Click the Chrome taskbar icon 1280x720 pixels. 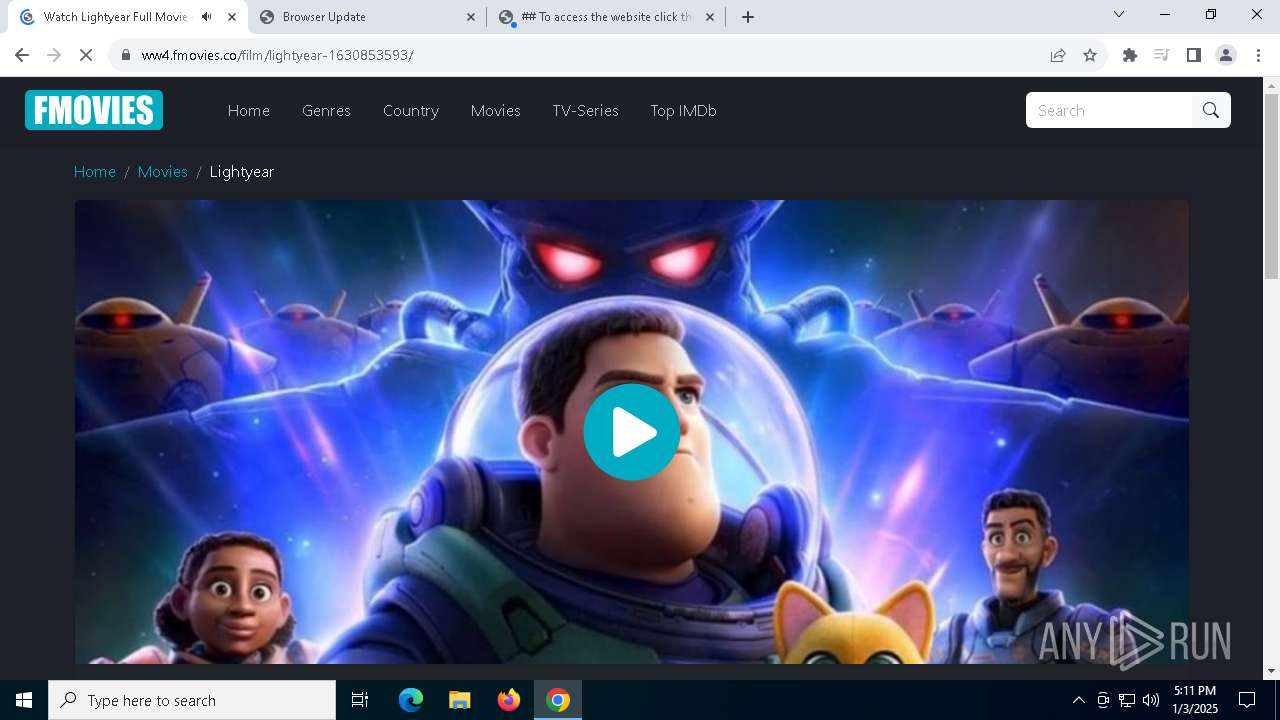click(x=558, y=700)
